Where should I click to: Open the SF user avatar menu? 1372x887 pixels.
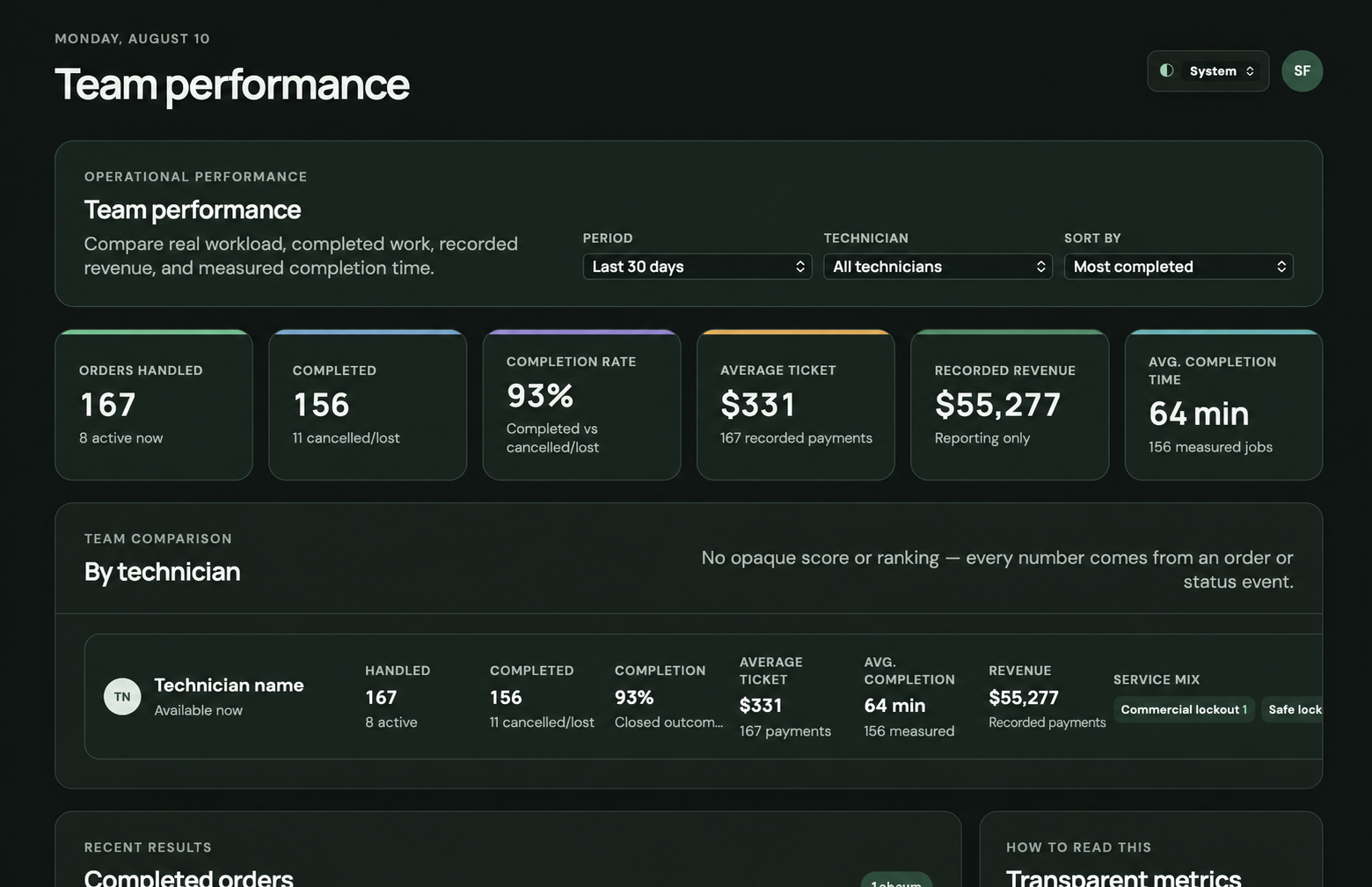[x=1302, y=71]
